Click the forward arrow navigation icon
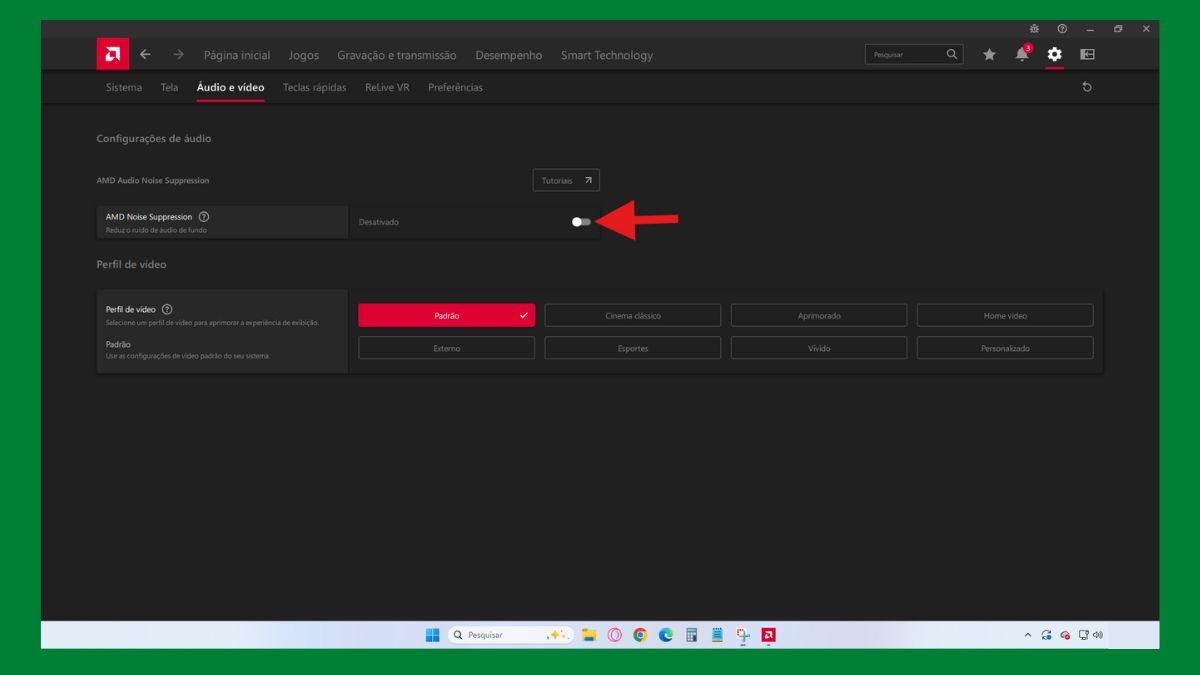This screenshot has height=675, width=1200. point(177,55)
